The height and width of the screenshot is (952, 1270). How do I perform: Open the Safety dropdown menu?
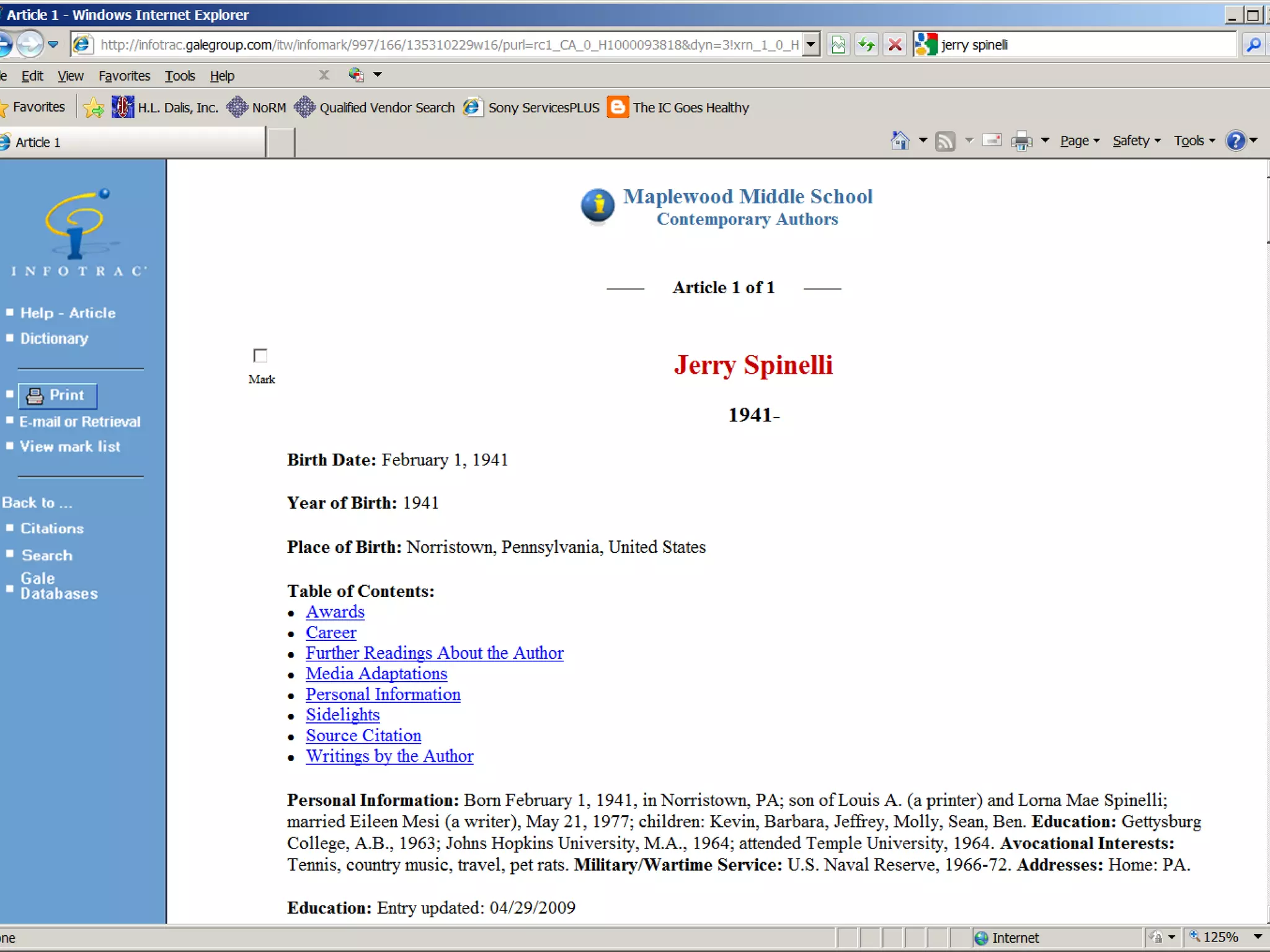point(1135,141)
